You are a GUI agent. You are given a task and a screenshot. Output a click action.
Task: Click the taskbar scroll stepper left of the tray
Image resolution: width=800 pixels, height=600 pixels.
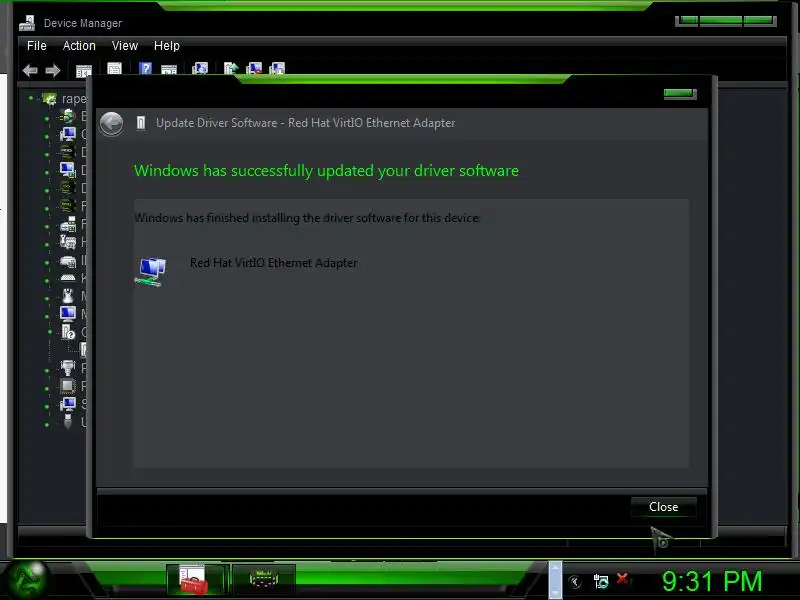[x=555, y=580]
